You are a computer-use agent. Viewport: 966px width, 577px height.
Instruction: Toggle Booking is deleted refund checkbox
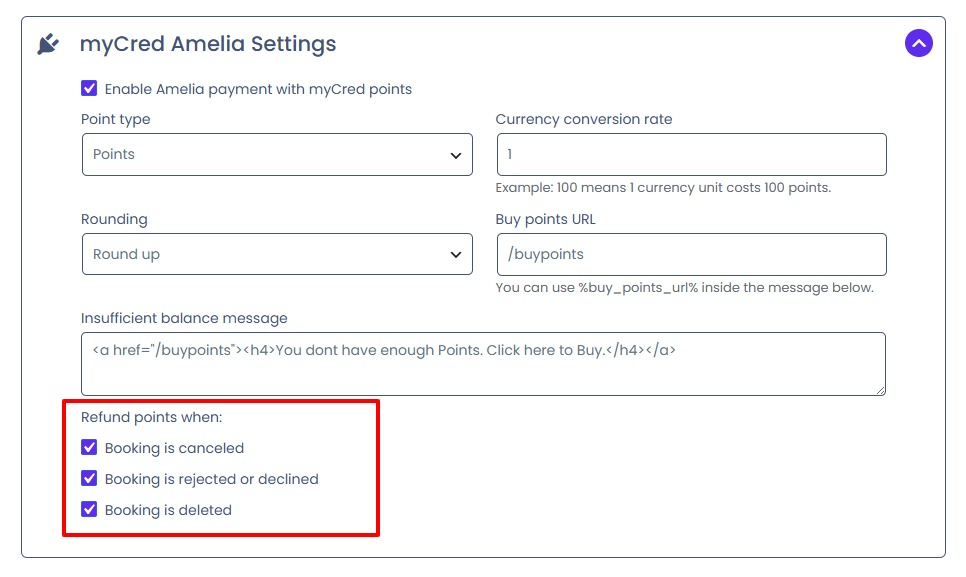coord(89,509)
